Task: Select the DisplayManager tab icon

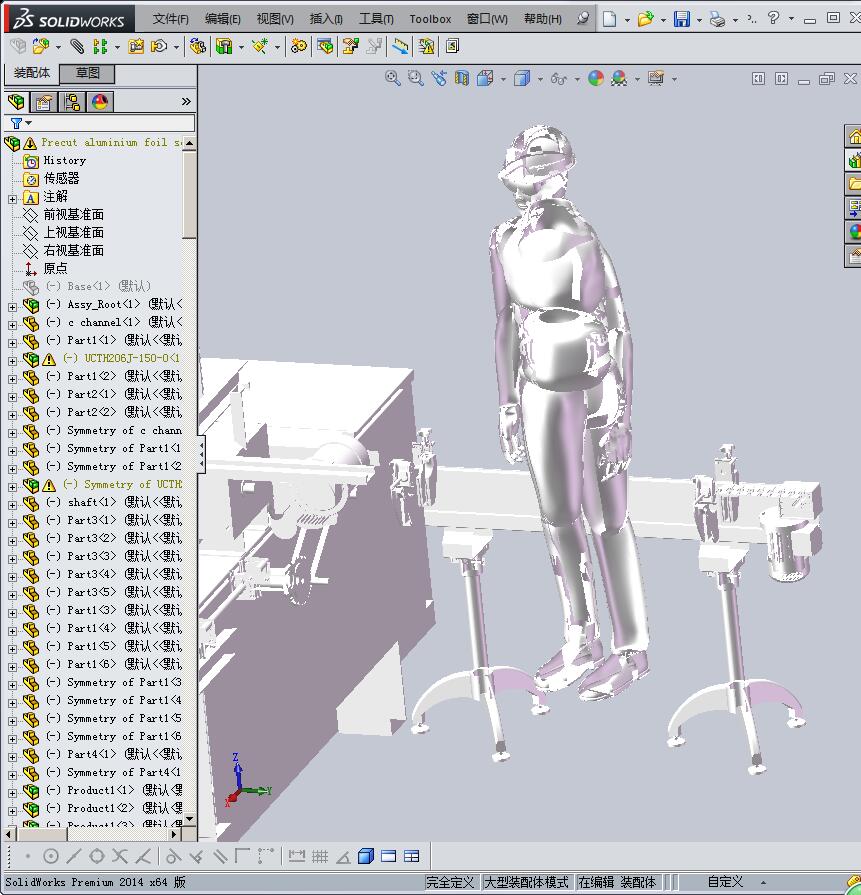Action: 100,102
